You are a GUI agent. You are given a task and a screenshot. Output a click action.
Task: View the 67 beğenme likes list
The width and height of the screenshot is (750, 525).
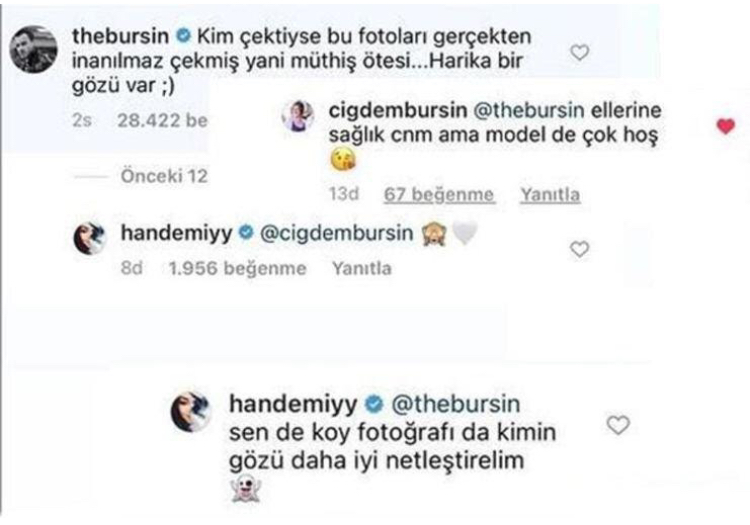coord(439,195)
